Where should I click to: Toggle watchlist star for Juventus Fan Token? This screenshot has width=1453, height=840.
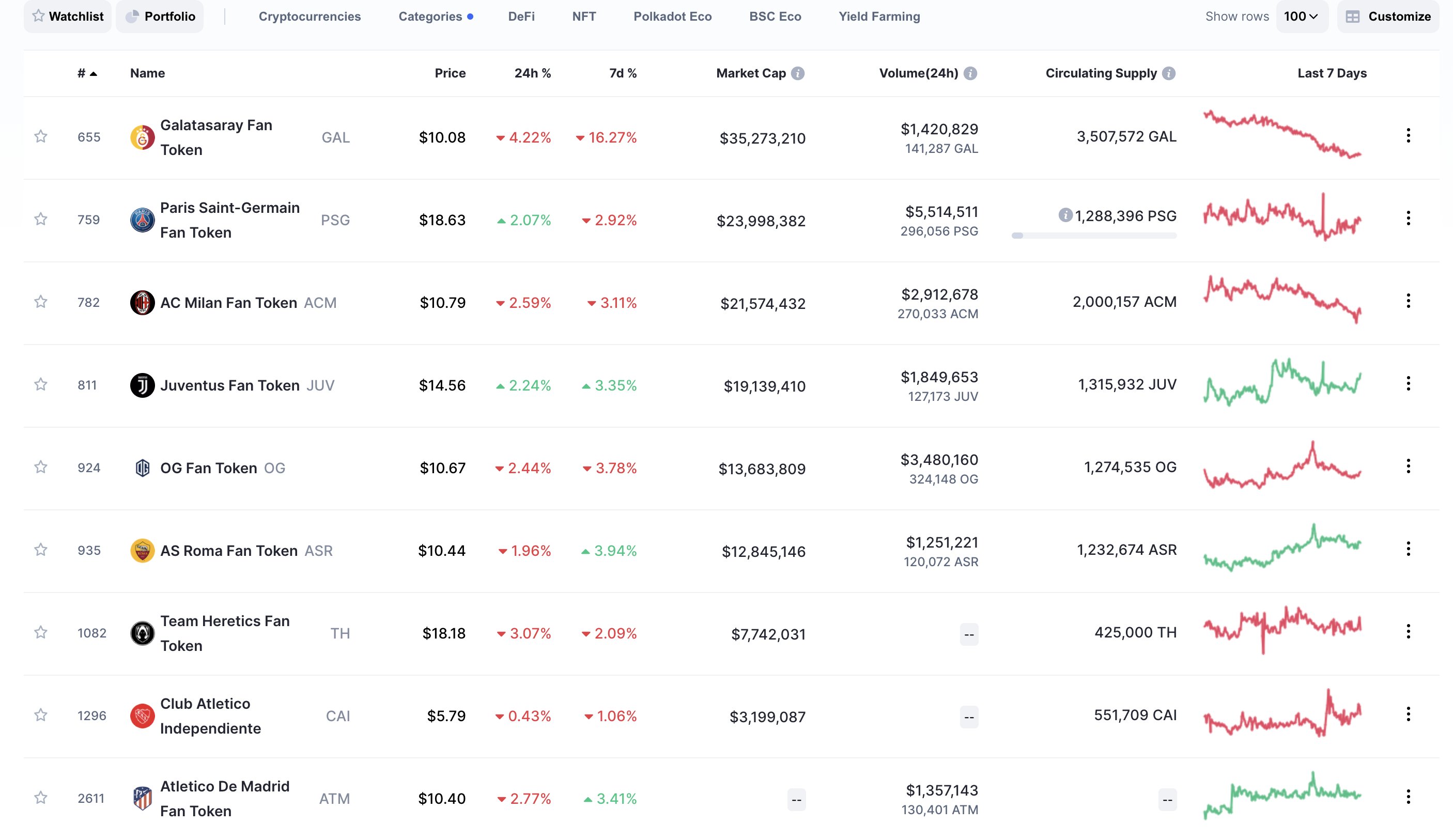tap(40, 384)
